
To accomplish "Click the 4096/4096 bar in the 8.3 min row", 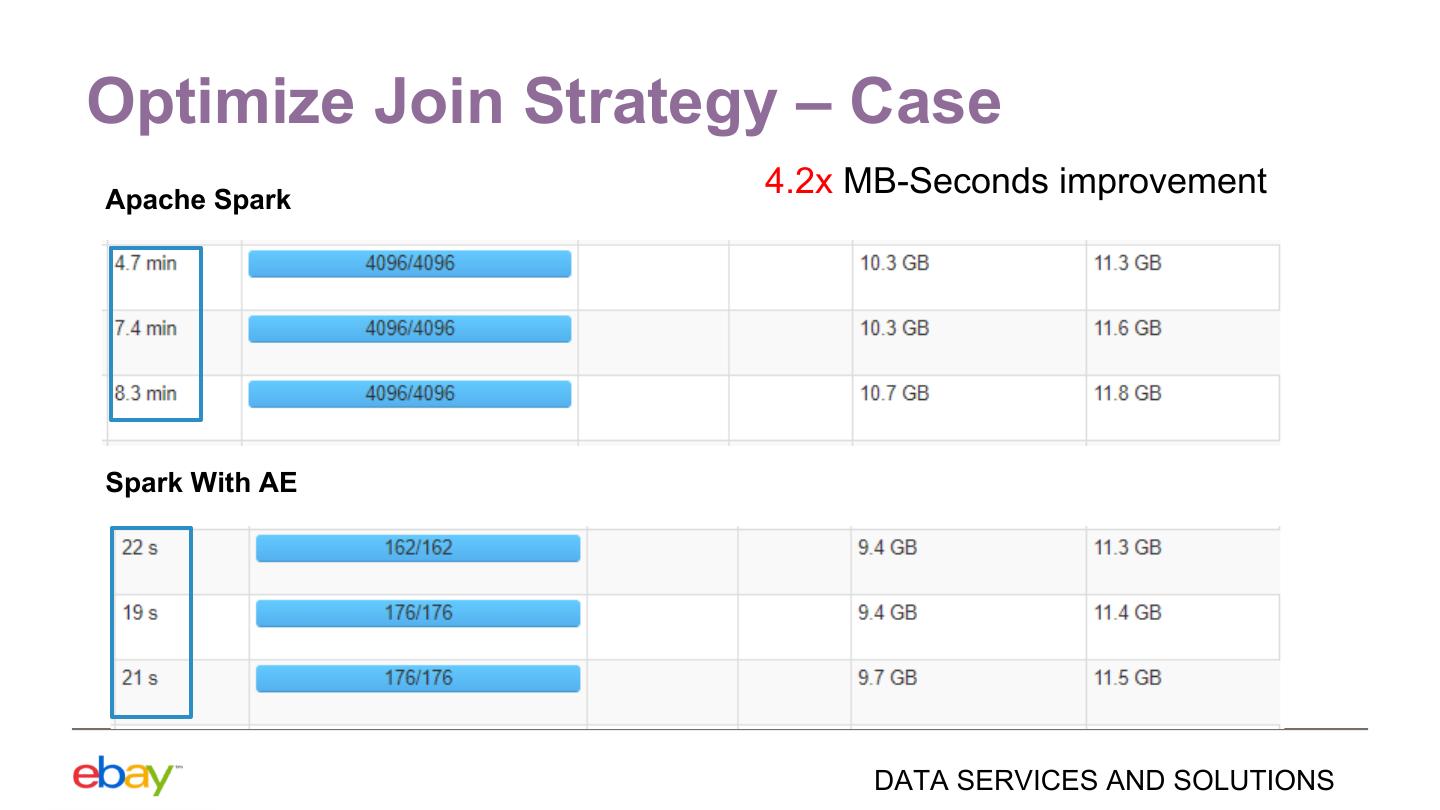I will pos(410,394).
